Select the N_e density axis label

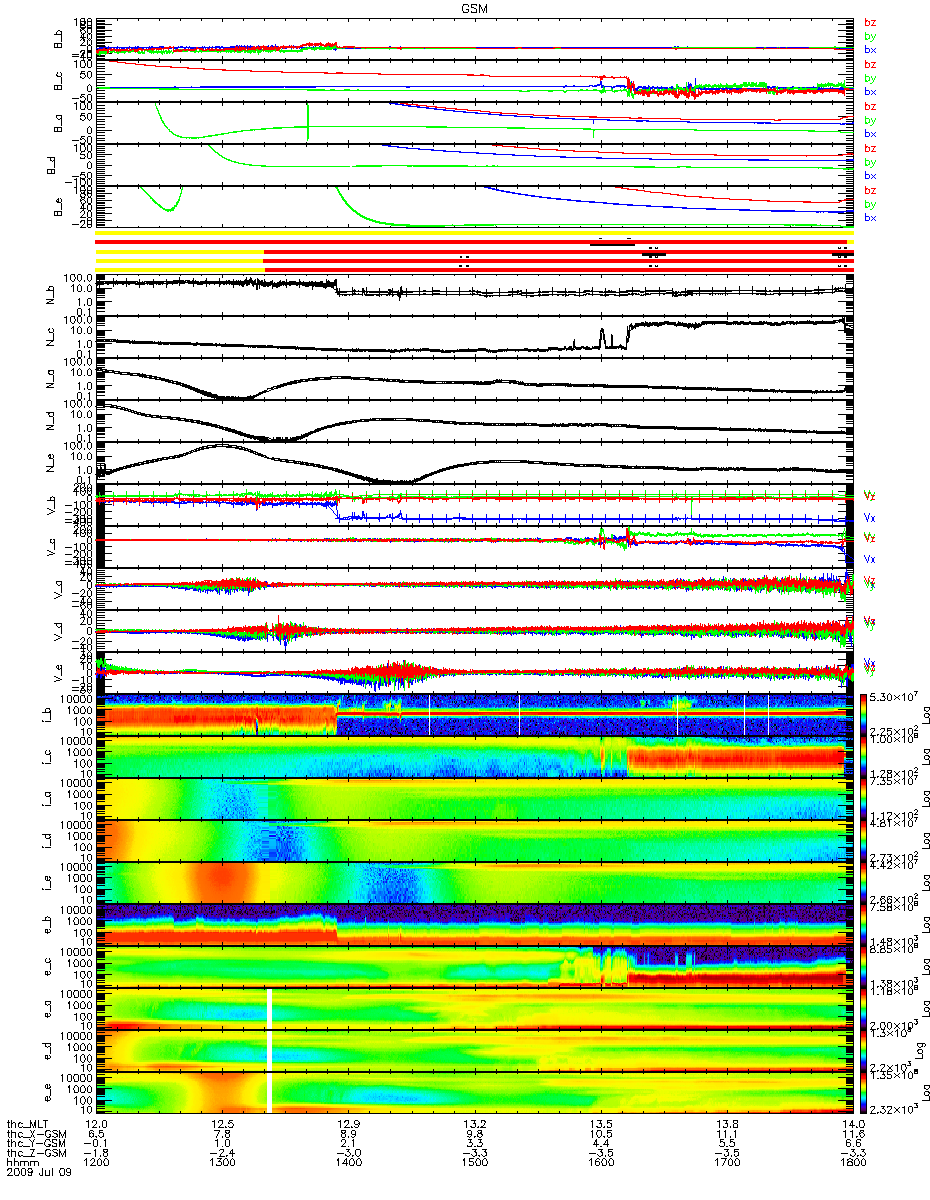coord(51,462)
